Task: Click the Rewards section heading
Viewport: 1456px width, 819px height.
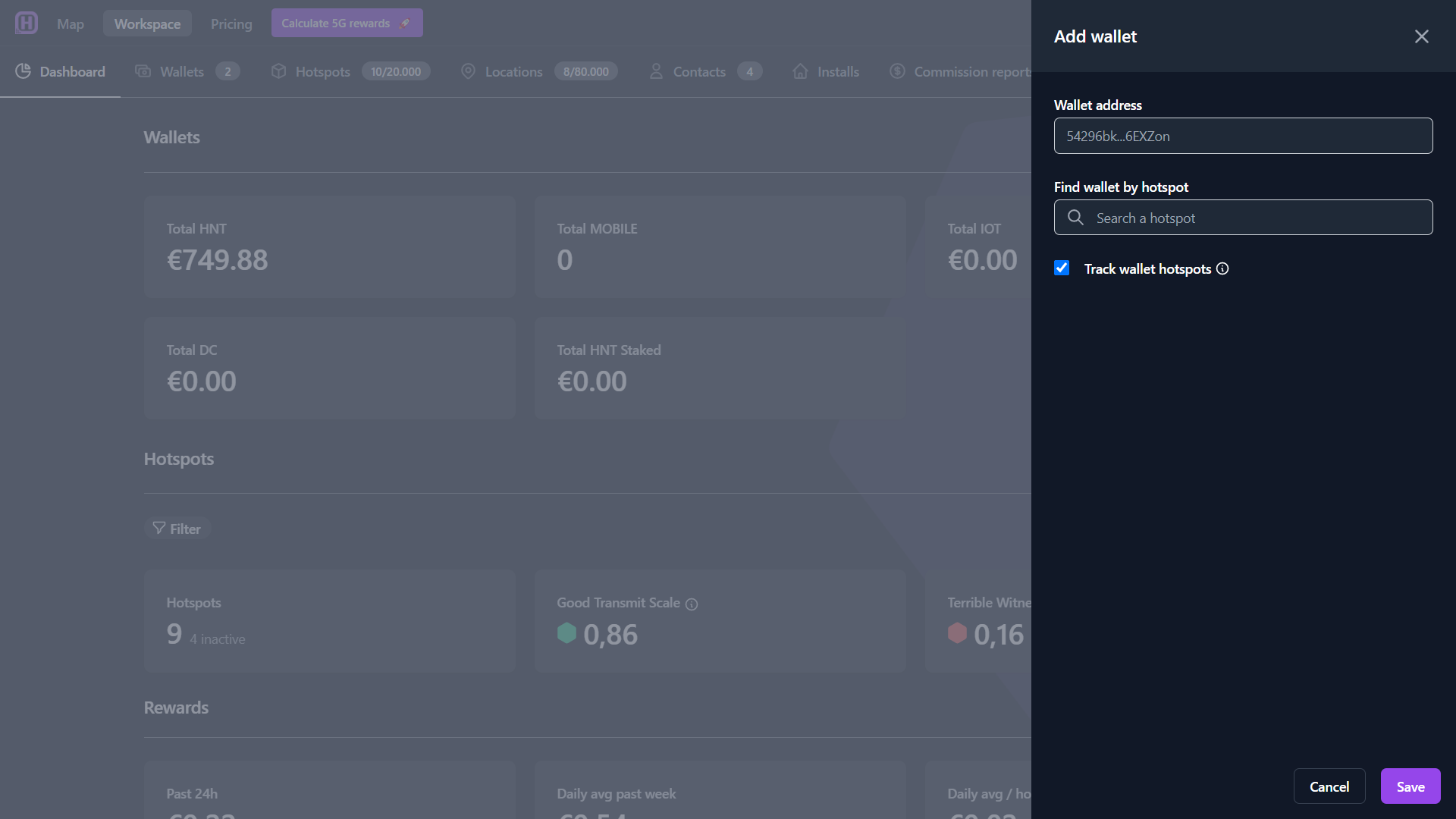Action: (x=176, y=708)
